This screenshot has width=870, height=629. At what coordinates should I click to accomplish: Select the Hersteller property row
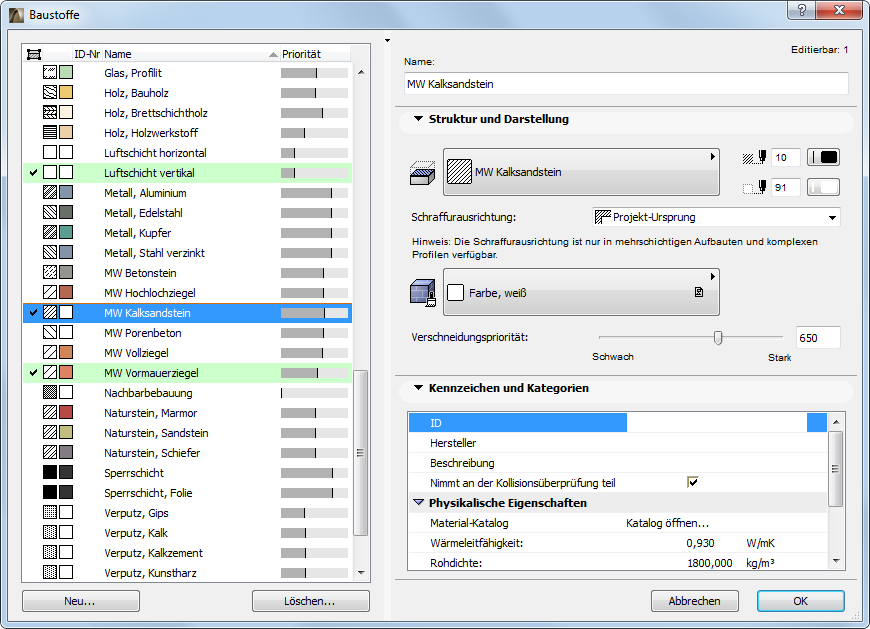click(618, 443)
